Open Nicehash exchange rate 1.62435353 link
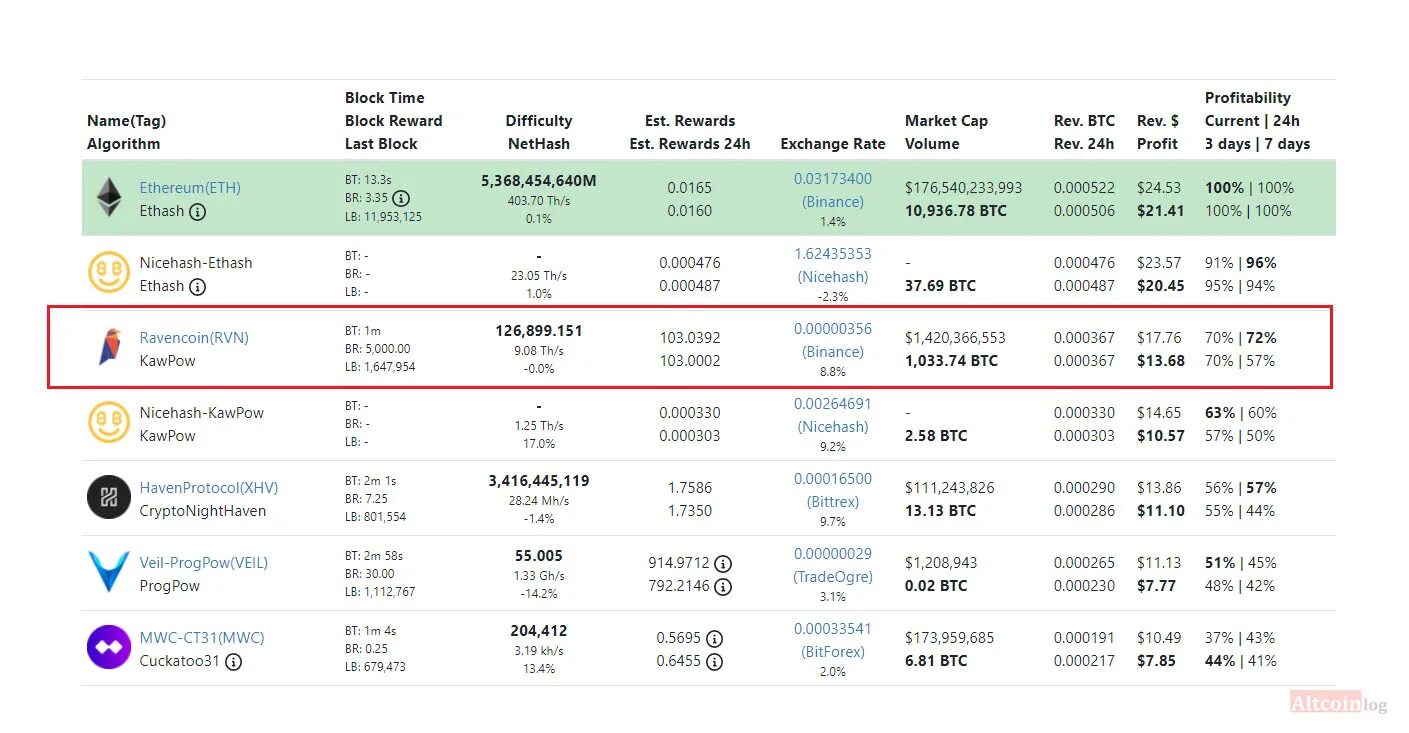 [x=833, y=254]
